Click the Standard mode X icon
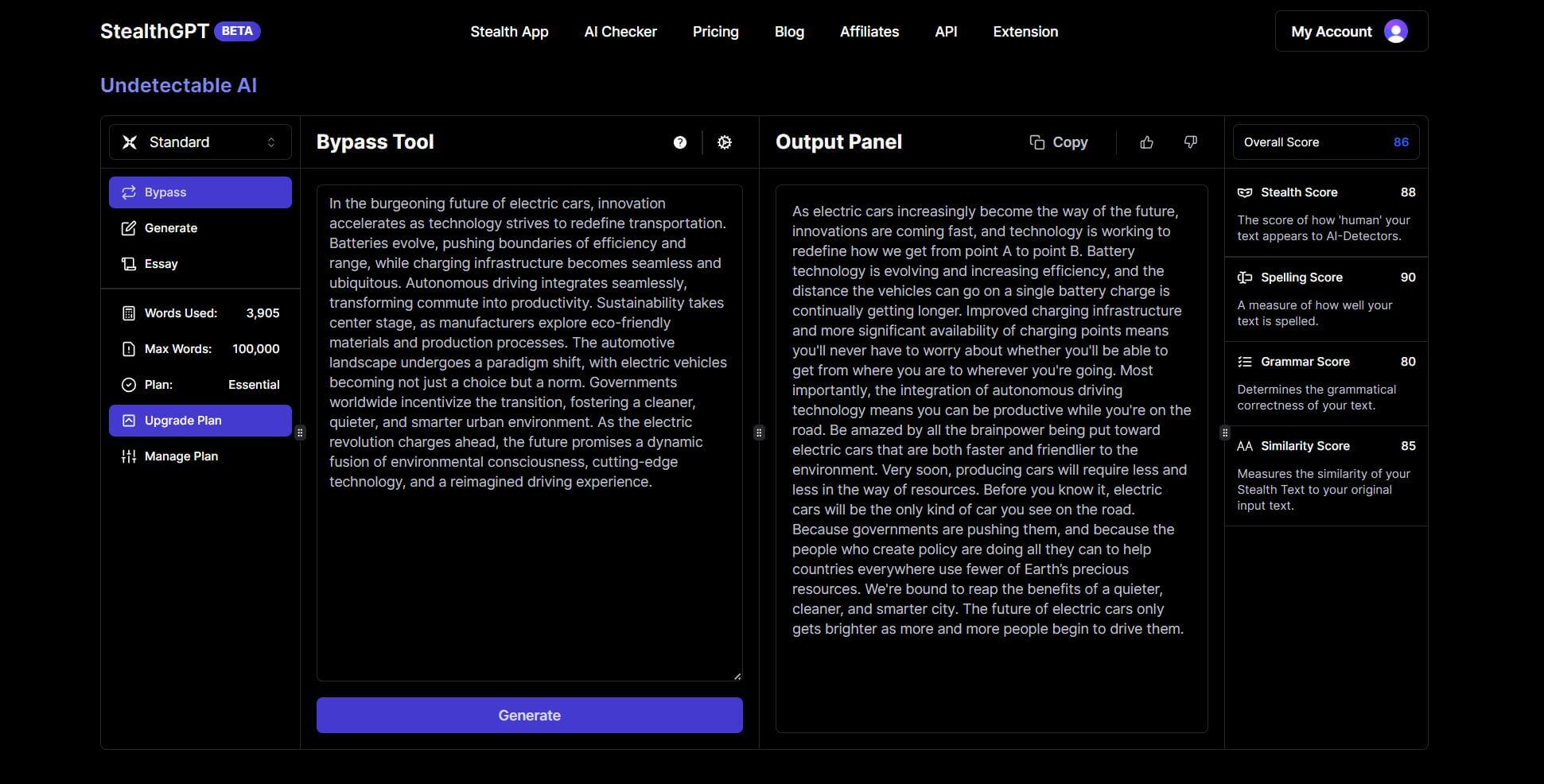The image size is (1544, 784). [x=130, y=142]
